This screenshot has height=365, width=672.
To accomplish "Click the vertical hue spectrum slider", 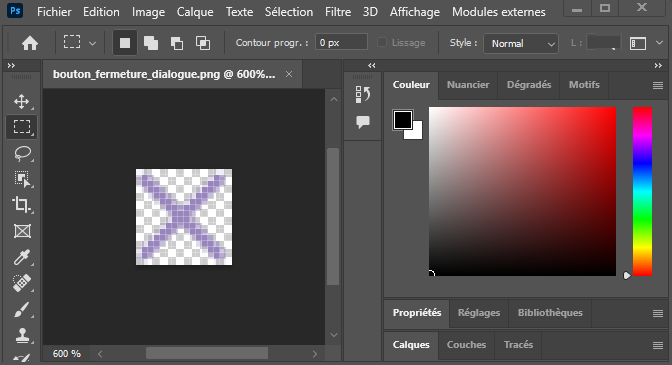I will click(x=642, y=191).
